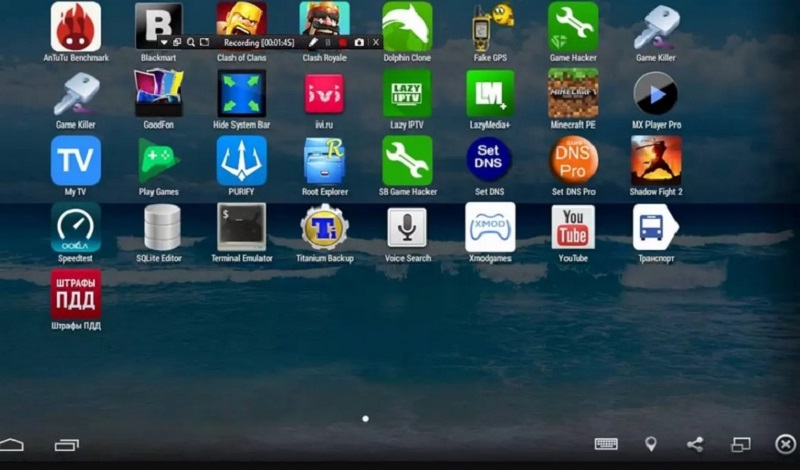800x470 pixels.
Task: Open the Lazy IPTV app
Action: [407, 93]
